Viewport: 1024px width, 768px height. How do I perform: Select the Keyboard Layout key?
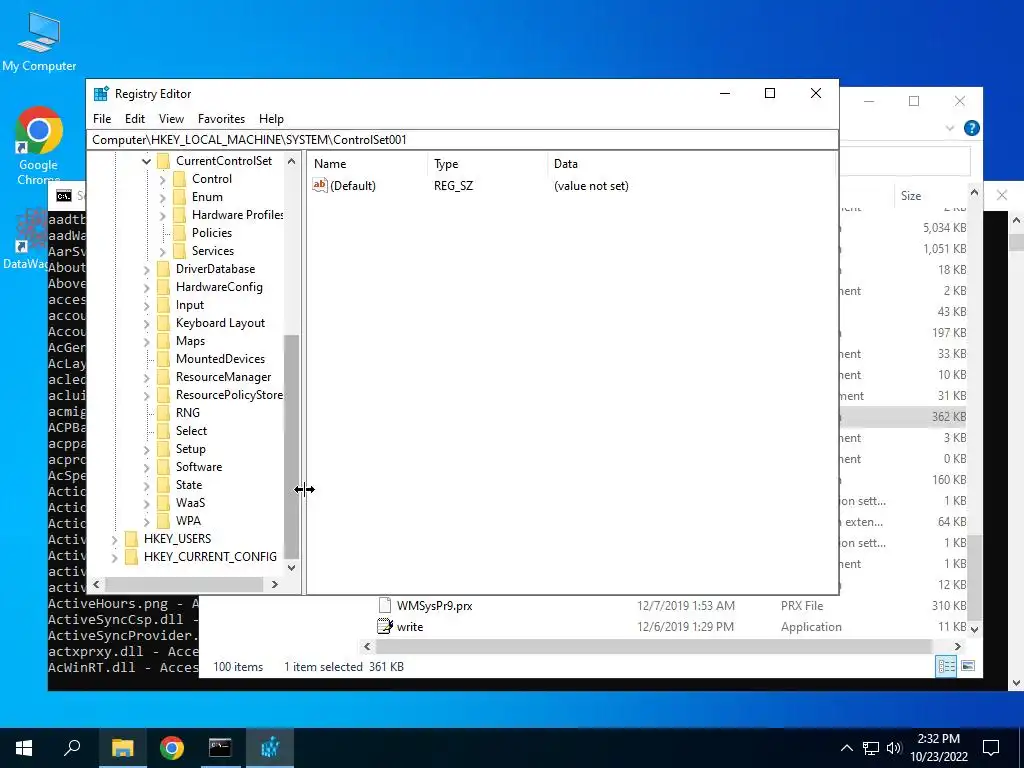(x=220, y=323)
